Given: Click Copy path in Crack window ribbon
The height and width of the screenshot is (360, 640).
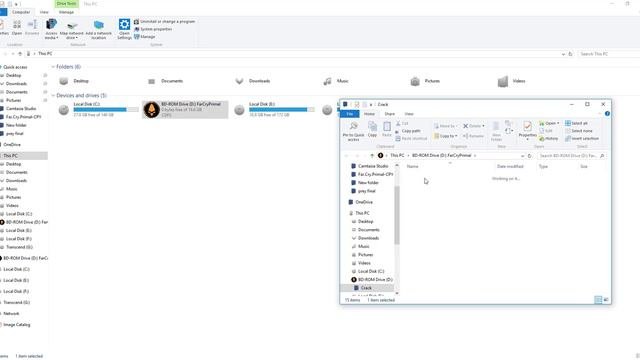Looking at the screenshot, I should (408, 131).
